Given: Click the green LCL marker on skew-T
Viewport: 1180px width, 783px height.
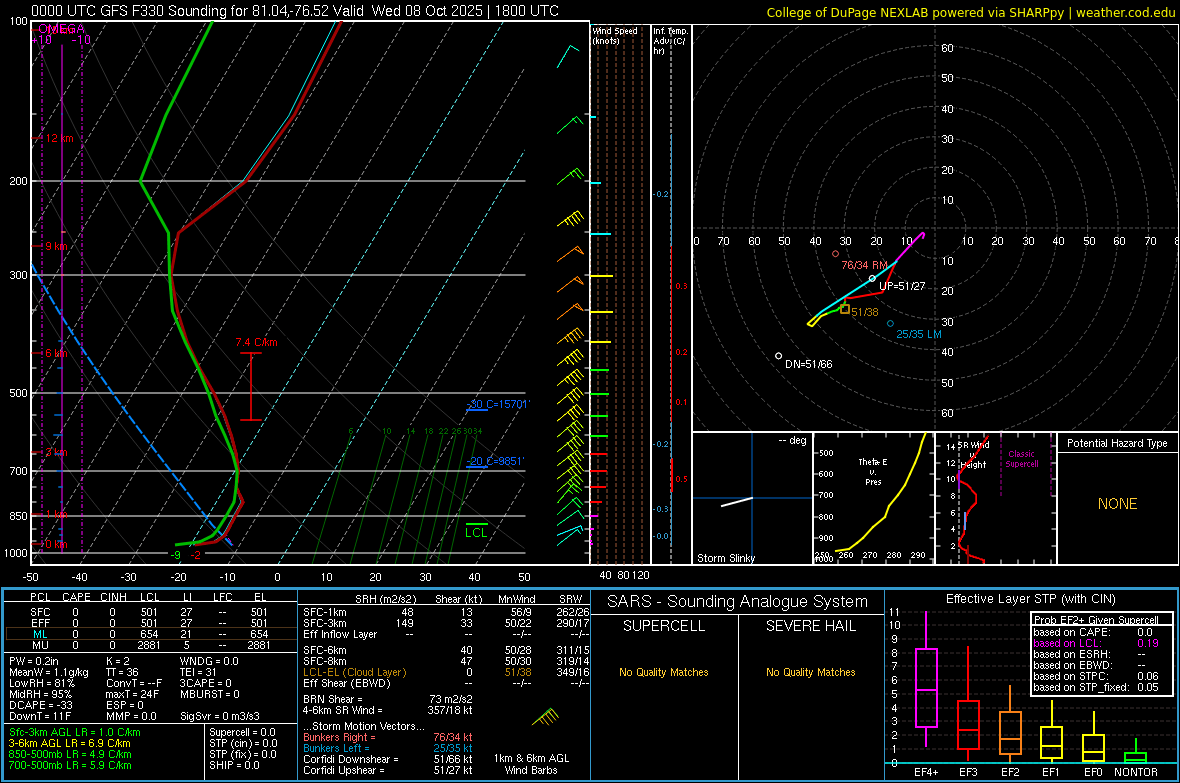Looking at the screenshot, I should [x=476, y=532].
